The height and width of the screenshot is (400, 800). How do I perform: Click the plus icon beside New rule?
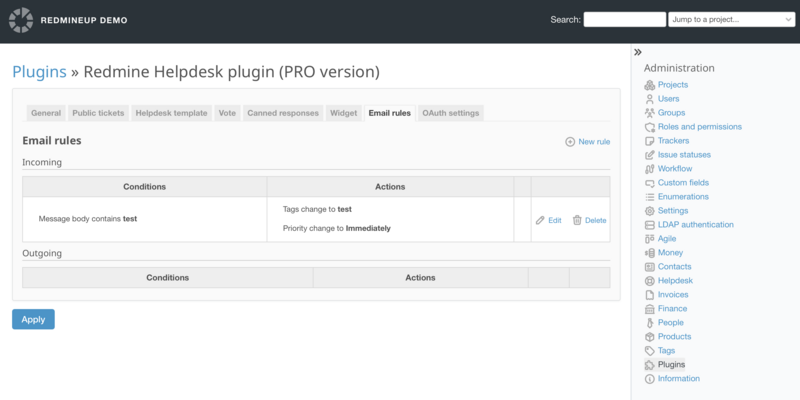tap(570, 142)
